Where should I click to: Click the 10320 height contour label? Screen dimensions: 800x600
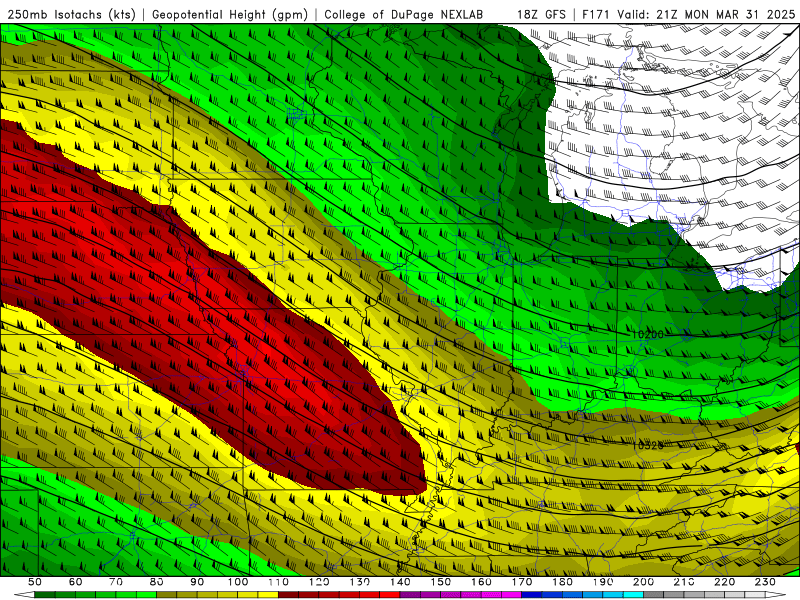tap(648, 445)
